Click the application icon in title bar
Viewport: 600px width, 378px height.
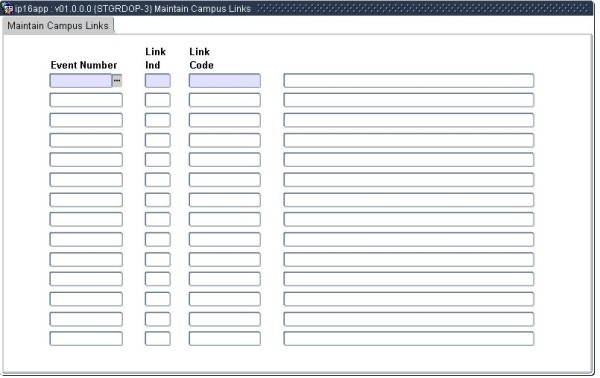(7, 8)
